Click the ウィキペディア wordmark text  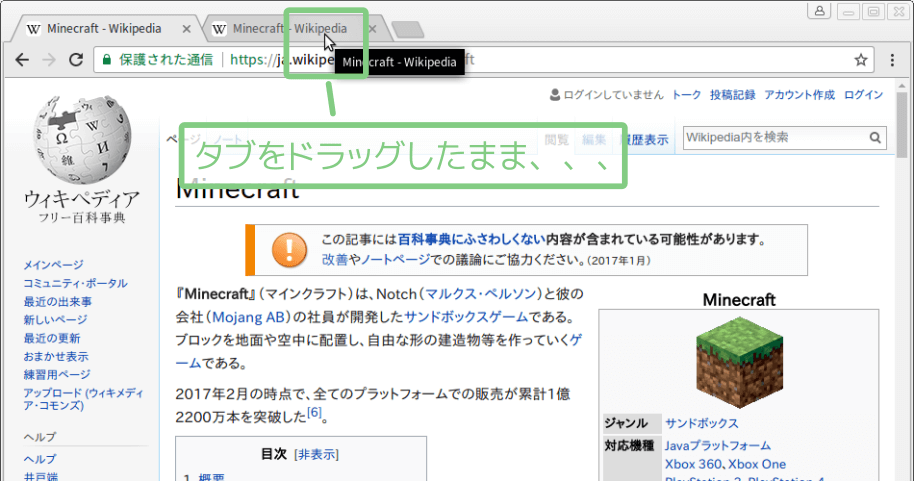tap(82, 199)
